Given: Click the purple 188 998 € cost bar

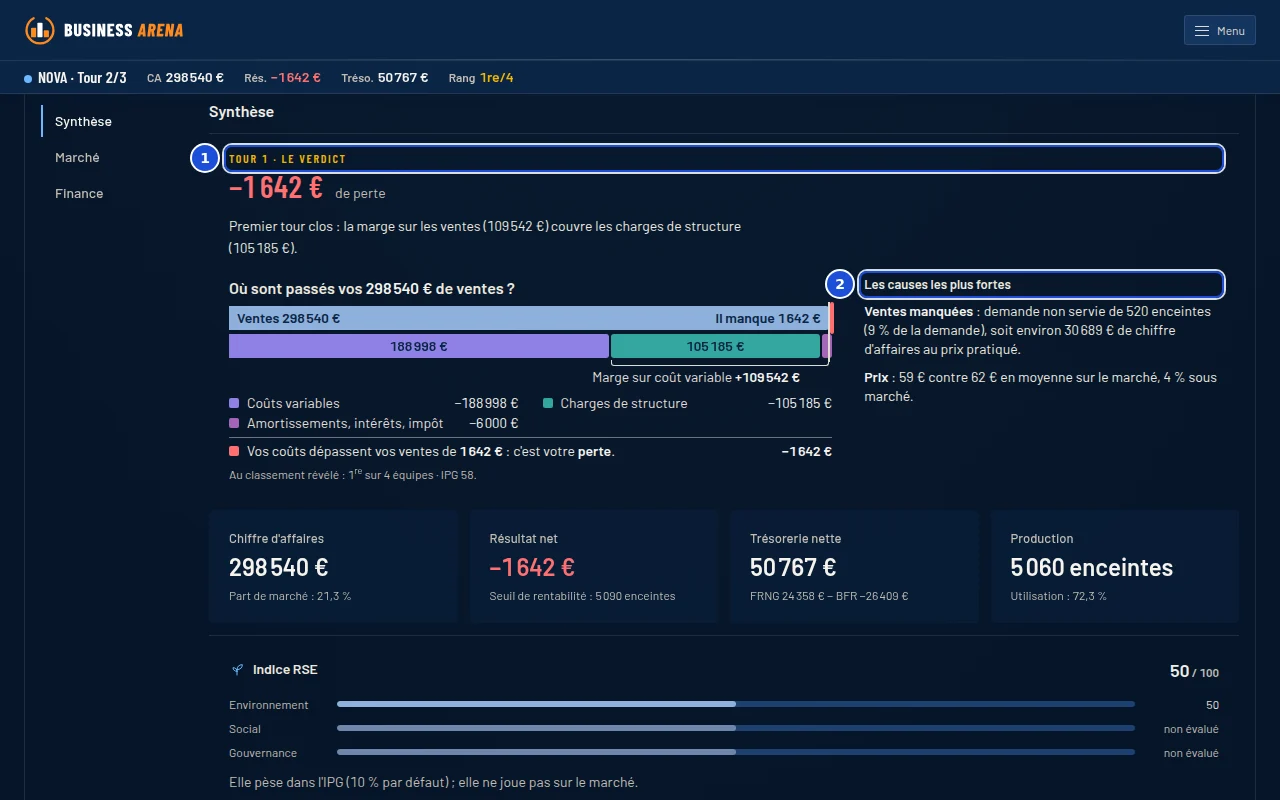Looking at the screenshot, I should (419, 347).
